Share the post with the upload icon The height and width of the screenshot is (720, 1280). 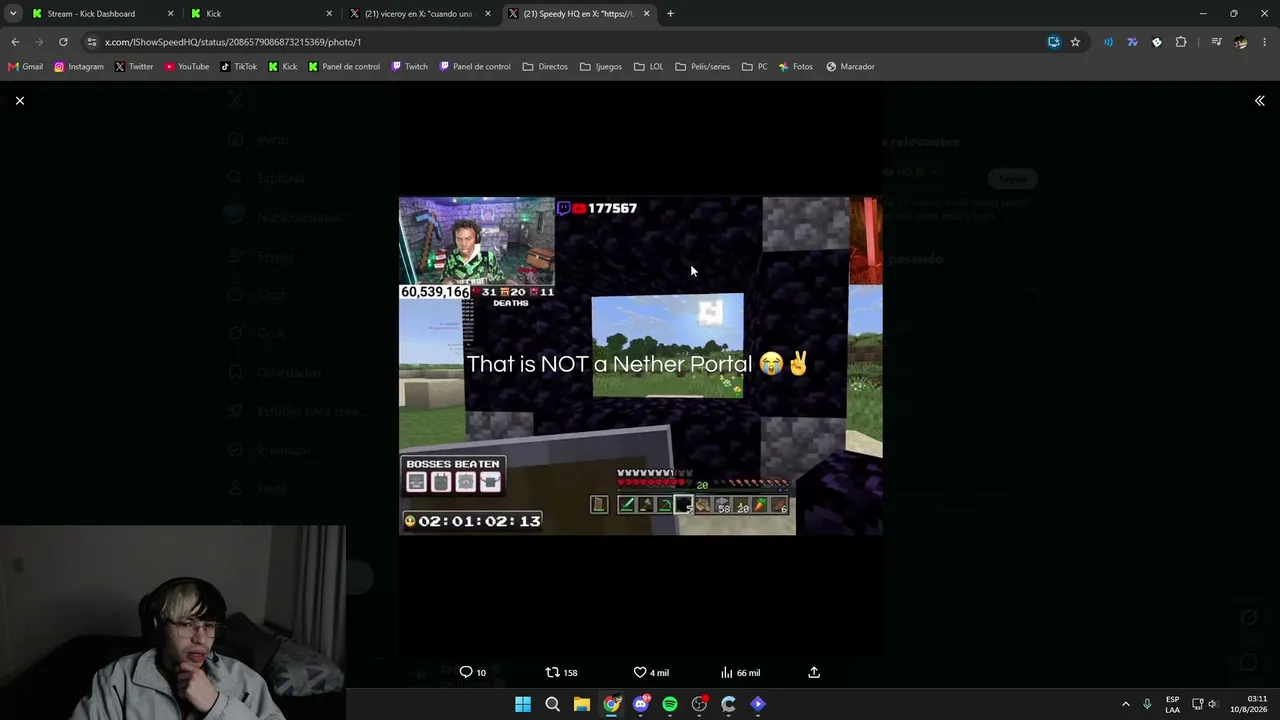814,672
